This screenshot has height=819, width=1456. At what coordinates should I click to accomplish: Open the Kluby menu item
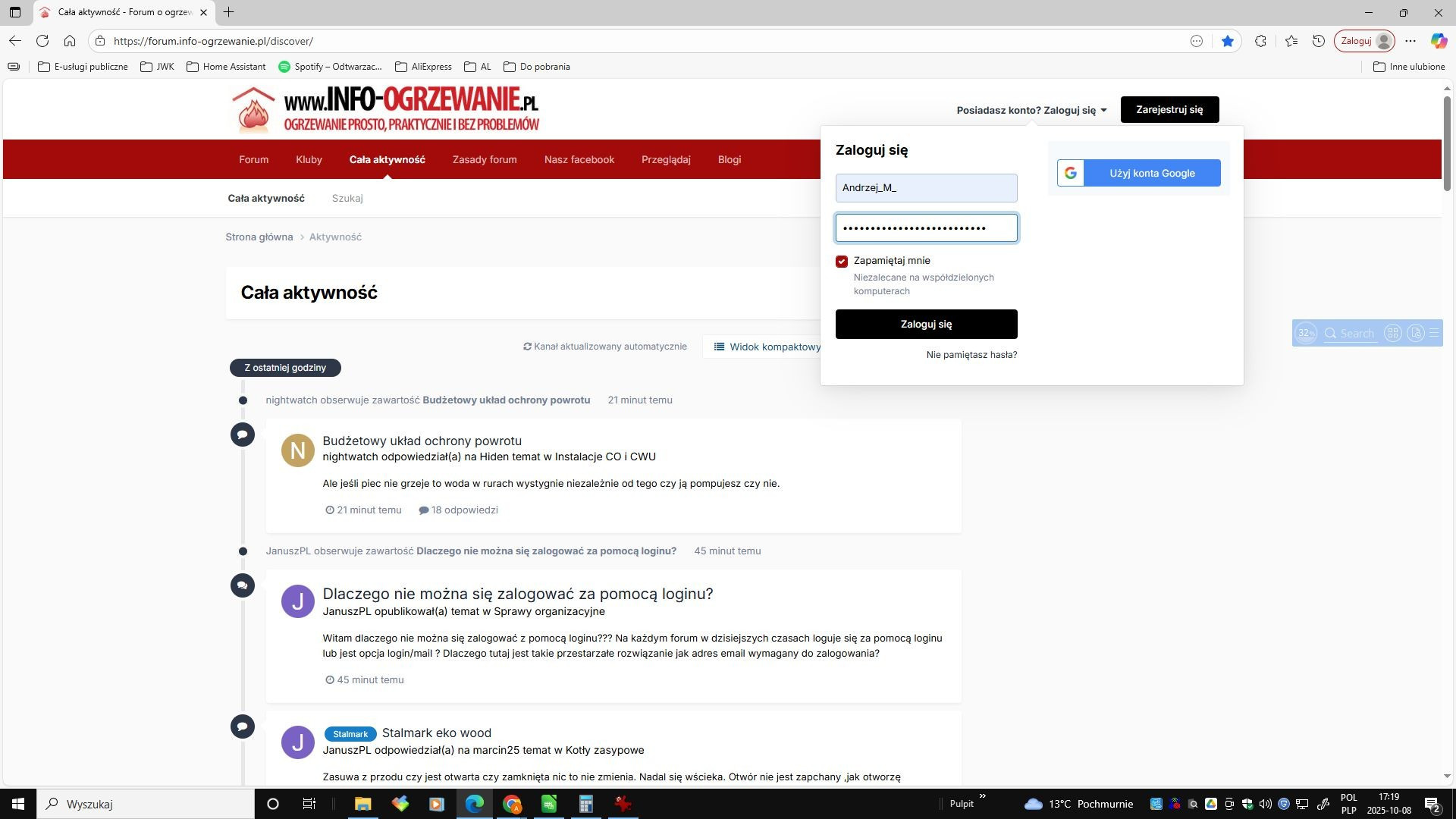[x=309, y=159]
